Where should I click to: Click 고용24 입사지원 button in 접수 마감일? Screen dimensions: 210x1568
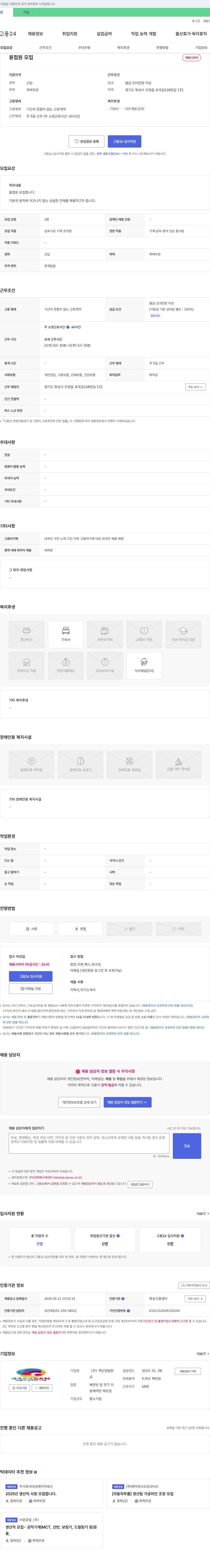[30, 976]
